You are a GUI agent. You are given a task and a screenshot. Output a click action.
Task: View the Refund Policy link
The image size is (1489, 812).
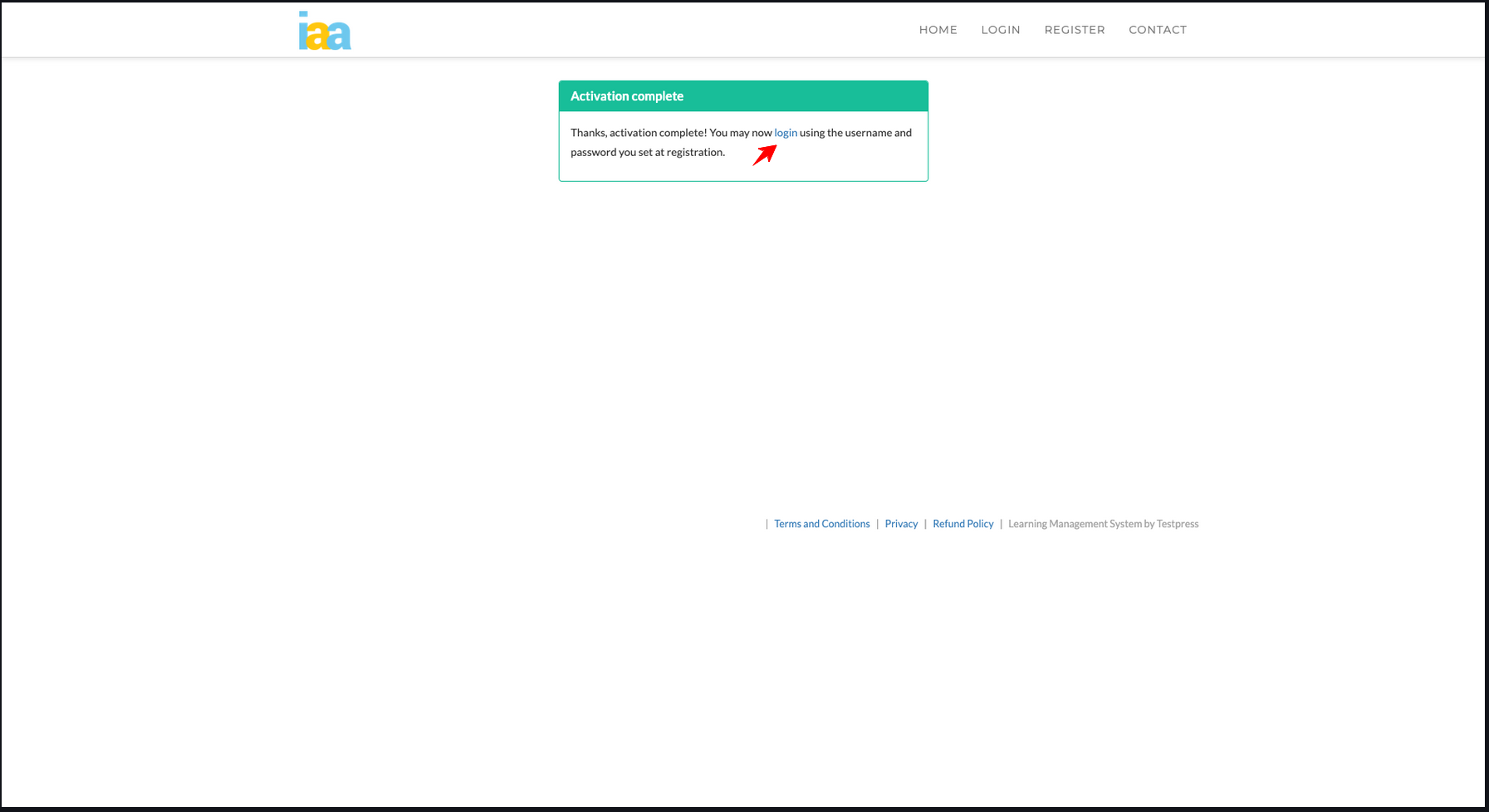[962, 524]
